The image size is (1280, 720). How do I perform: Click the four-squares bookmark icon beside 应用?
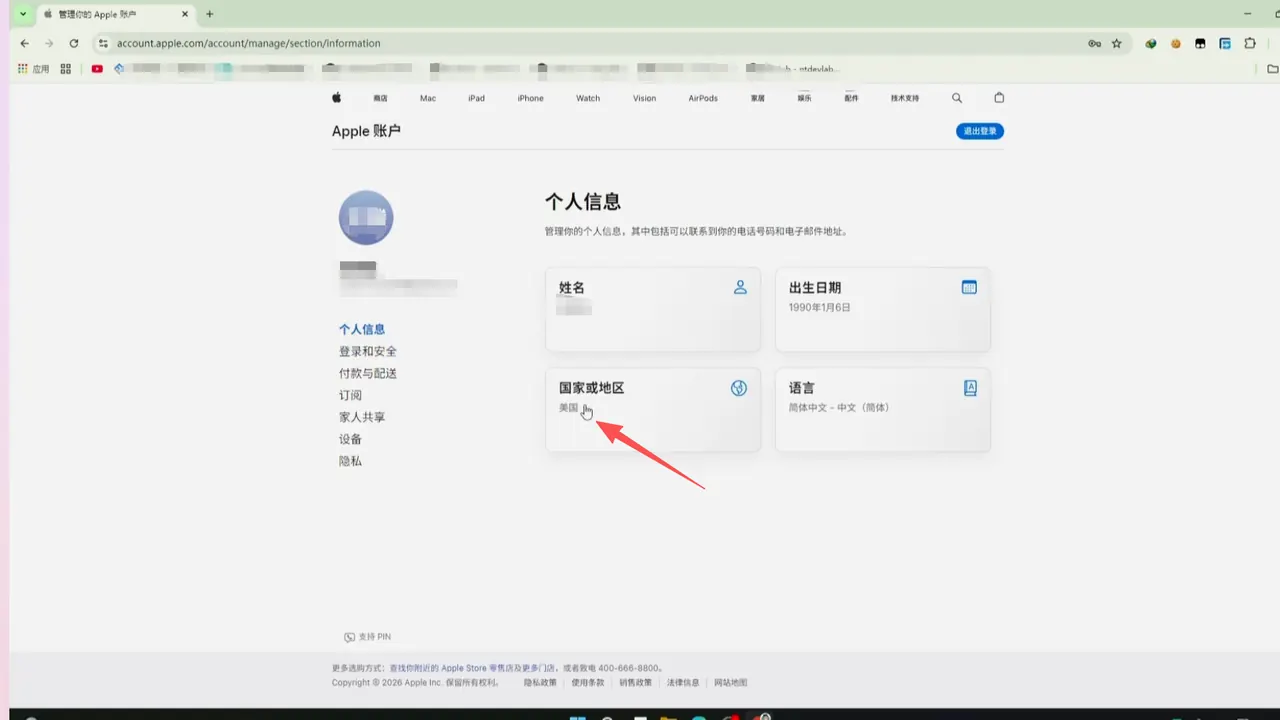[66, 69]
